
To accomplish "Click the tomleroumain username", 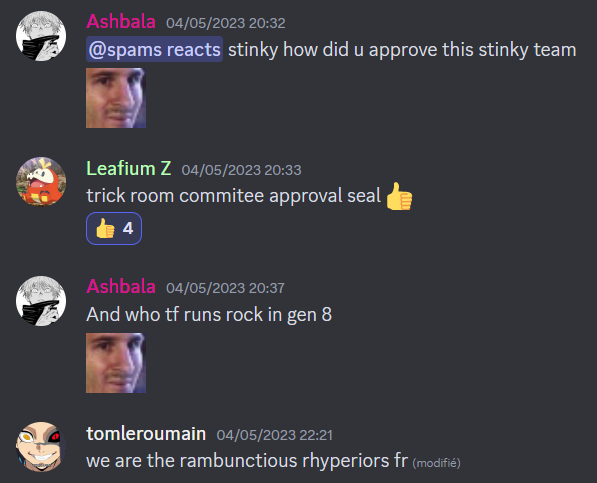I will (146, 434).
